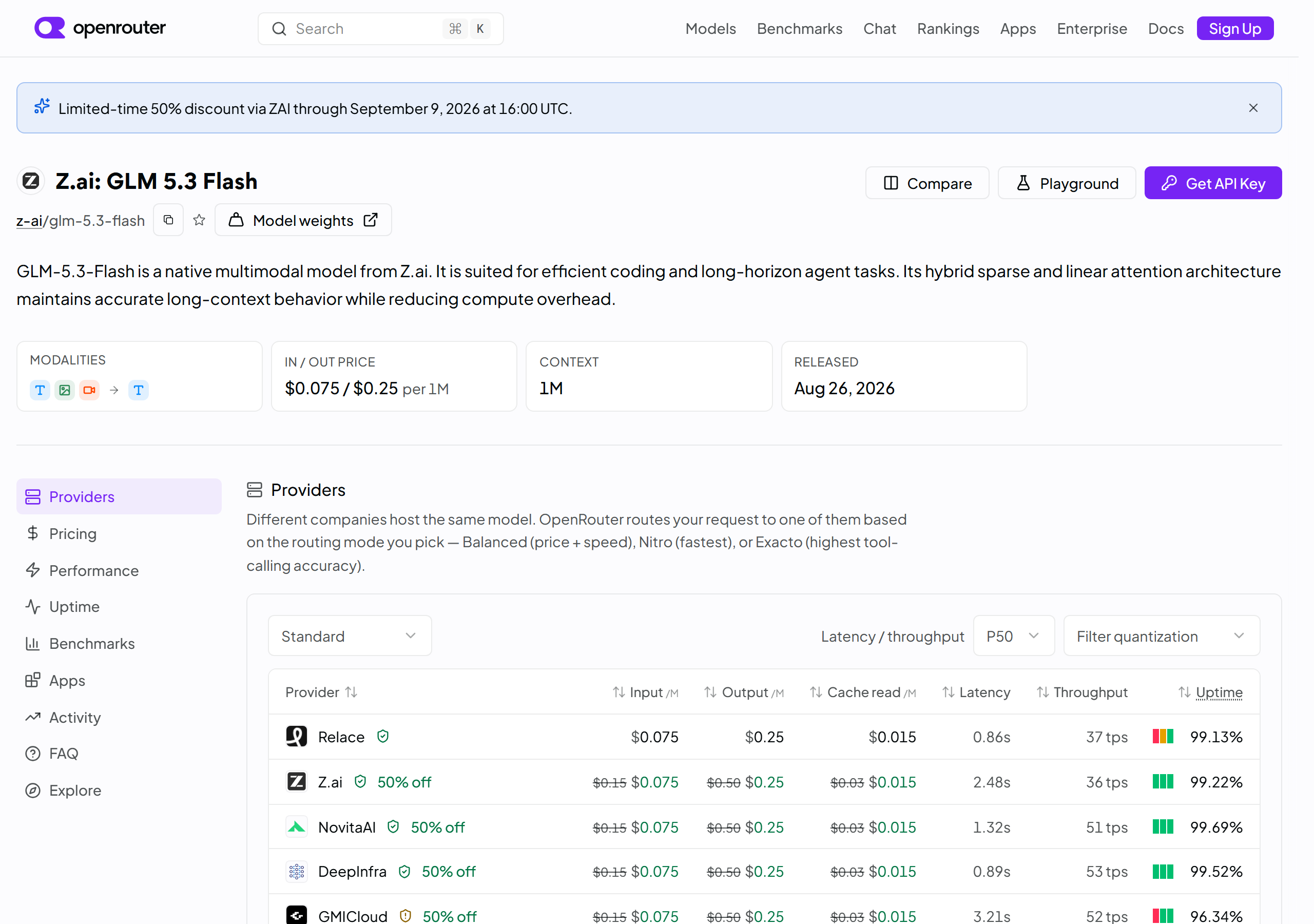Click the Get API Key button

1213,183
